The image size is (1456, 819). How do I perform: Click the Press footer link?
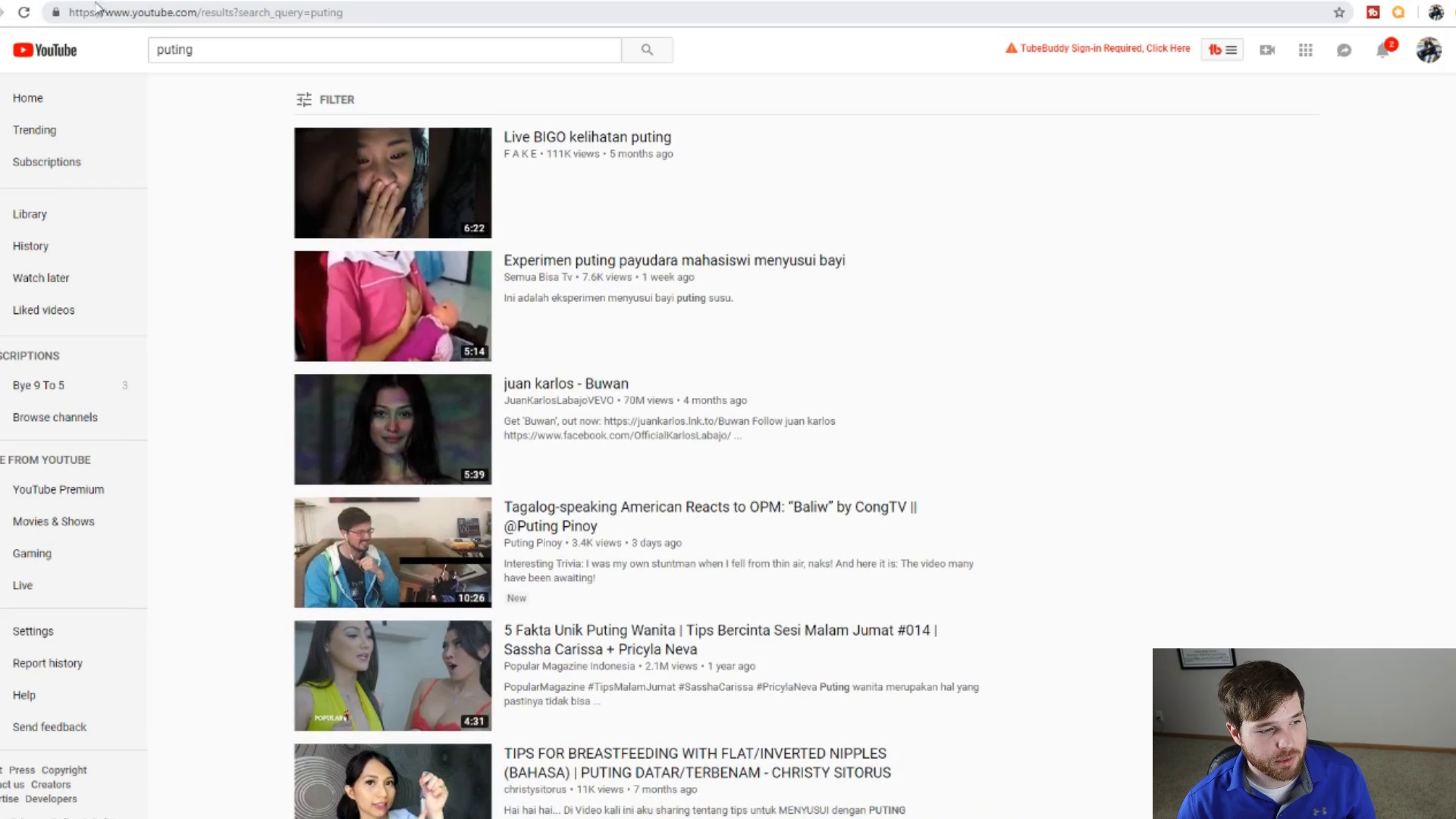pyautogui.click(x=22, y=770)
